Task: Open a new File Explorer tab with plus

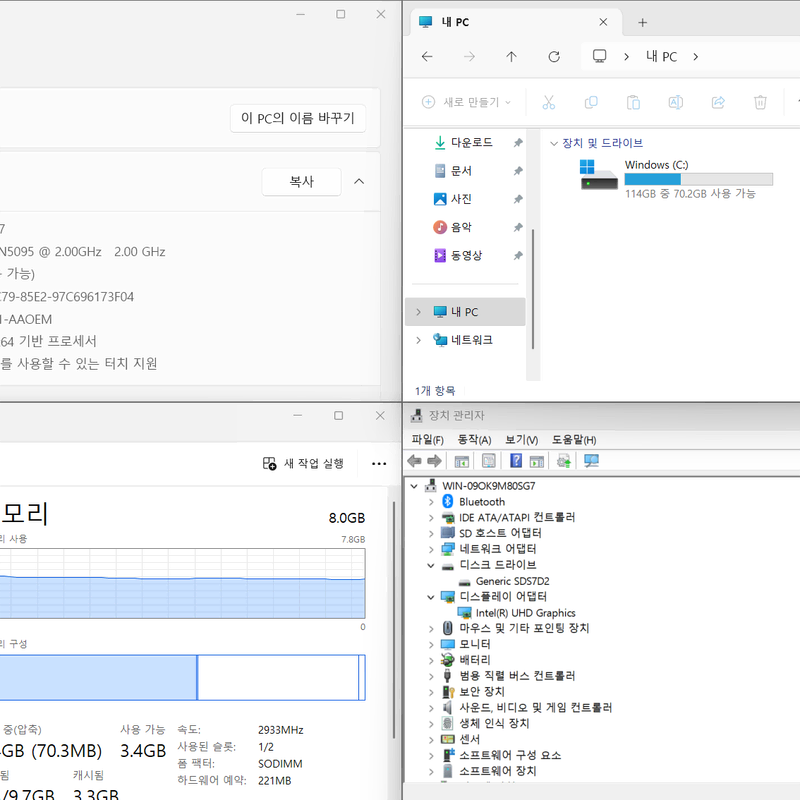Action: [643, 22]
